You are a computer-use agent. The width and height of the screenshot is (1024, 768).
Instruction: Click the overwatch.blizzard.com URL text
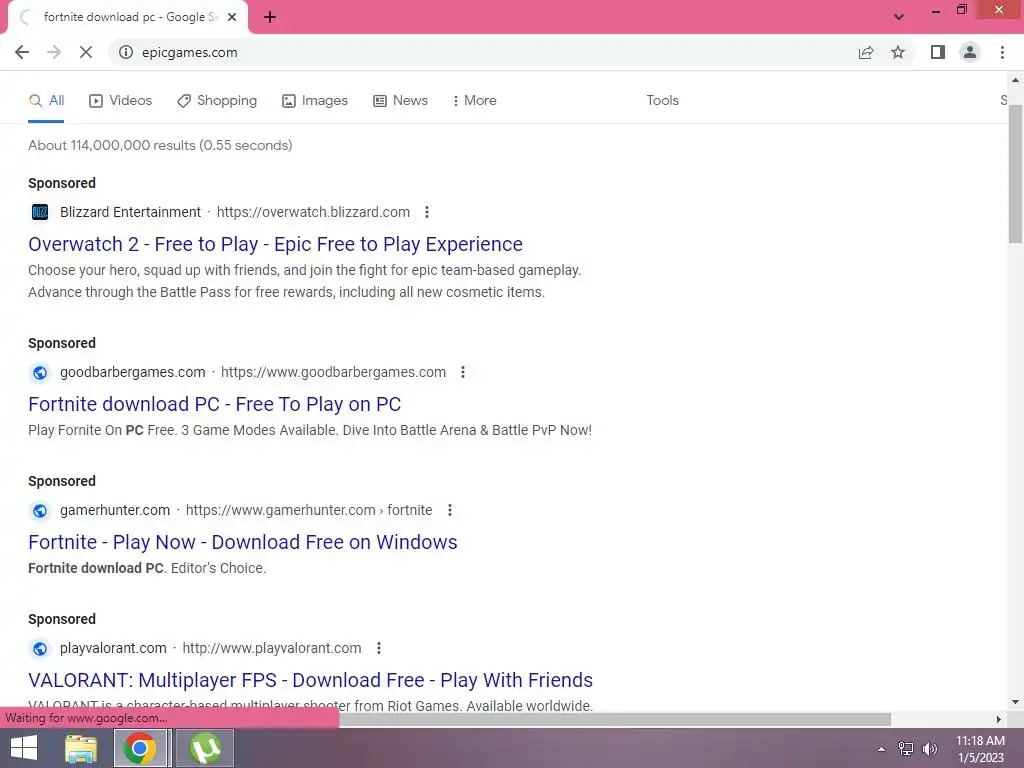(x=313, y=212)
